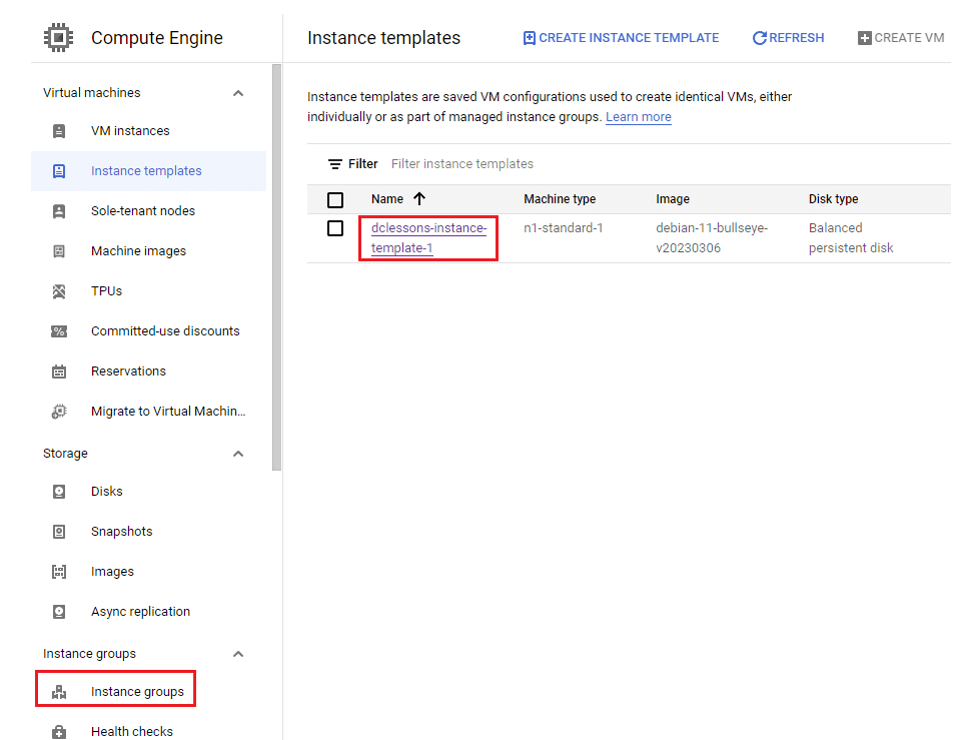Viewport: 955px width, 740px height.
Task: Open the Learn more link
Action: tap(638, 117)
